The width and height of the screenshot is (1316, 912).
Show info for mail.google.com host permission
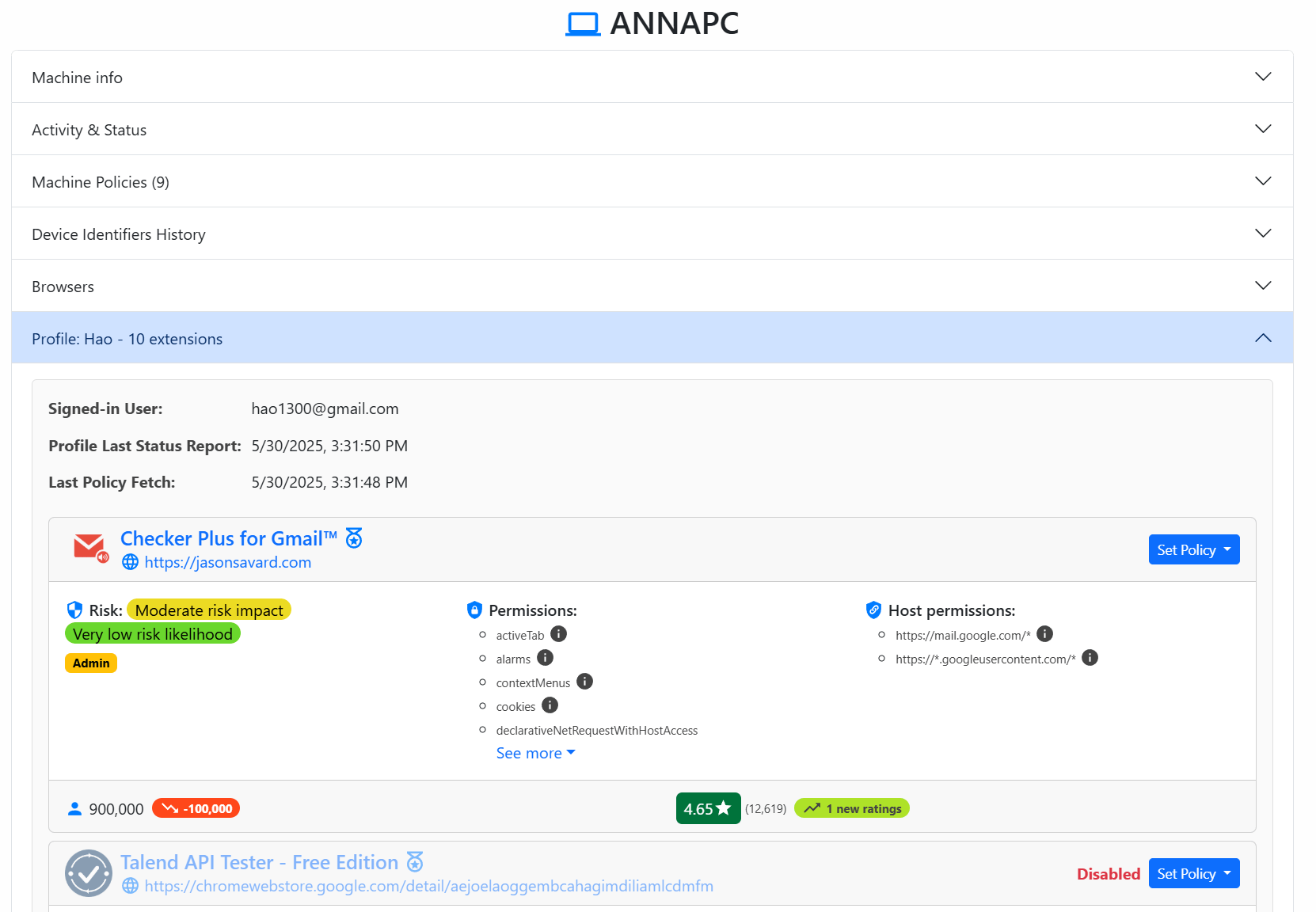click(x=1044, y=634)
